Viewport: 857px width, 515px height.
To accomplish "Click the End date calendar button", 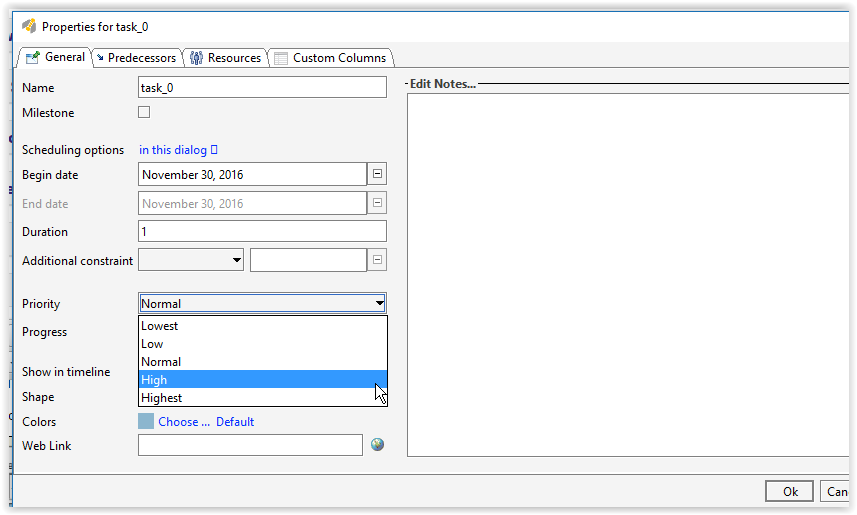I will (x=377, y=203).
